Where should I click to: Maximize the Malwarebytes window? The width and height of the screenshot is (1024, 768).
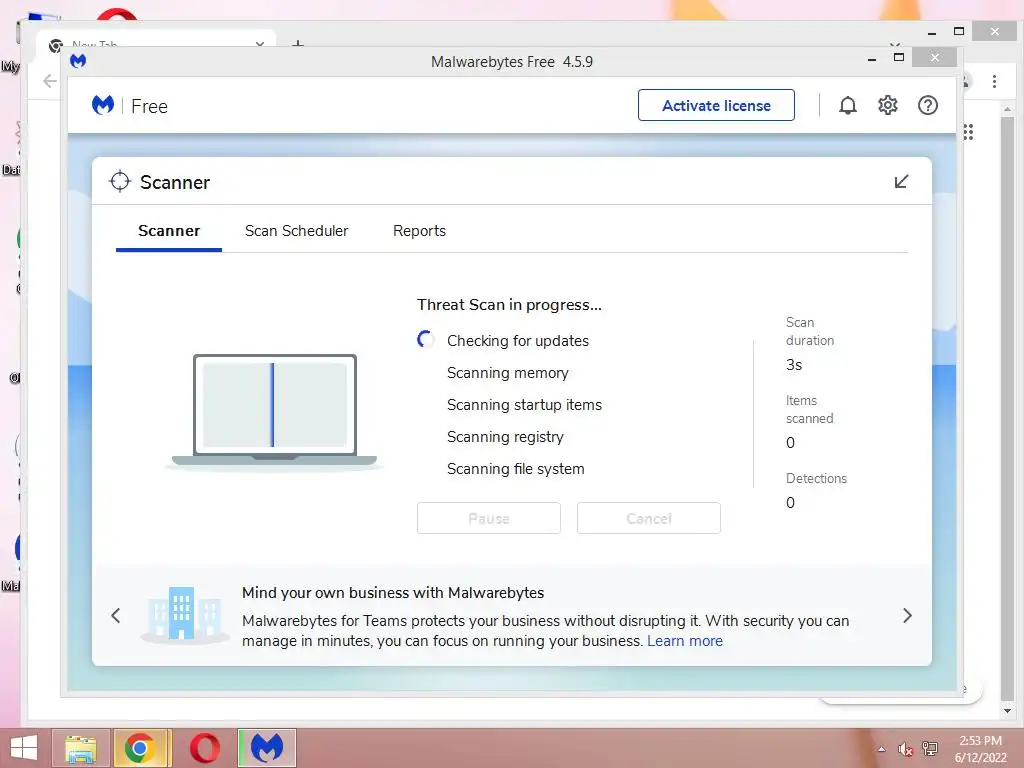pos(899,57)
